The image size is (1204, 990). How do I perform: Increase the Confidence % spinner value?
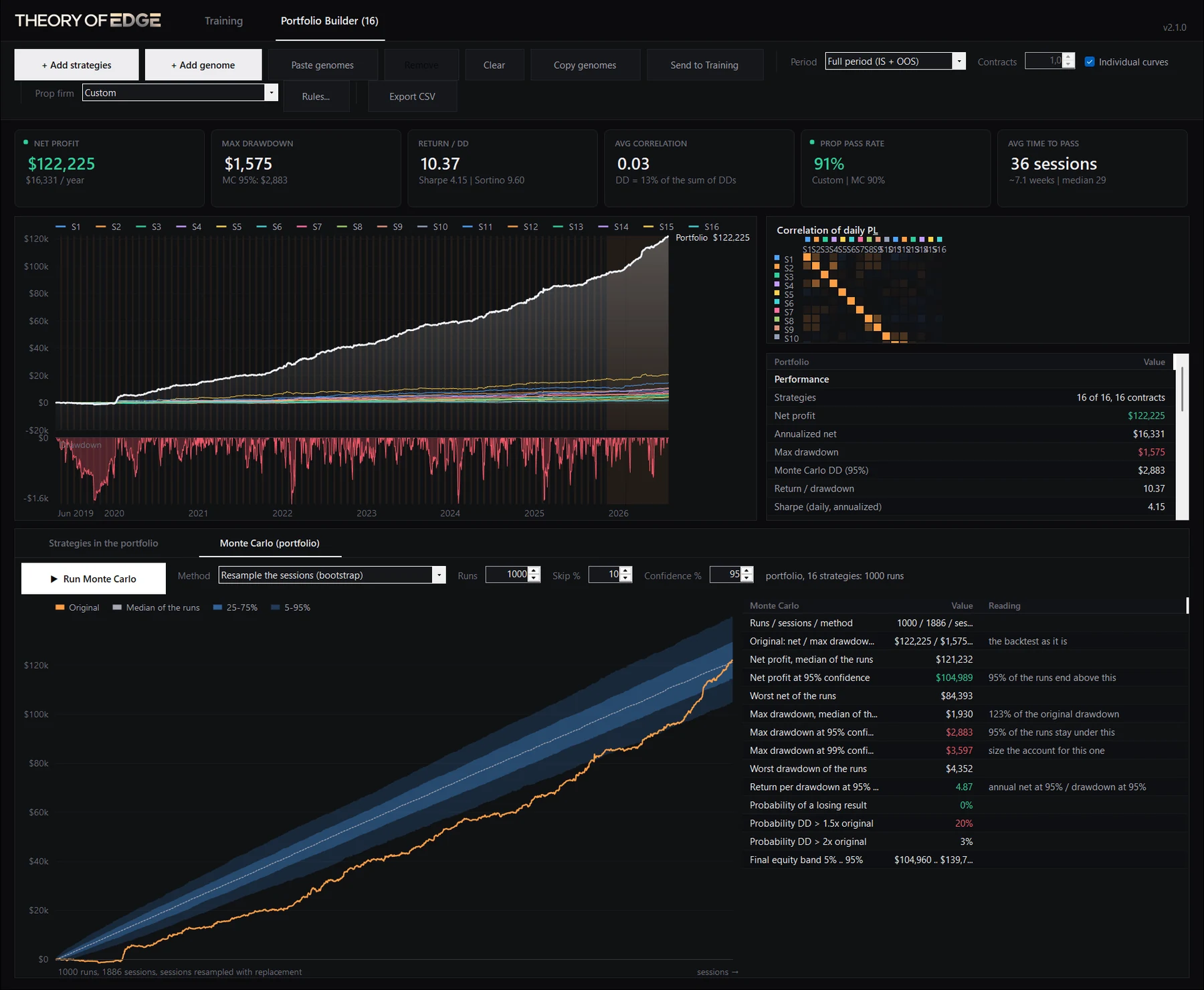click(747, 571)
